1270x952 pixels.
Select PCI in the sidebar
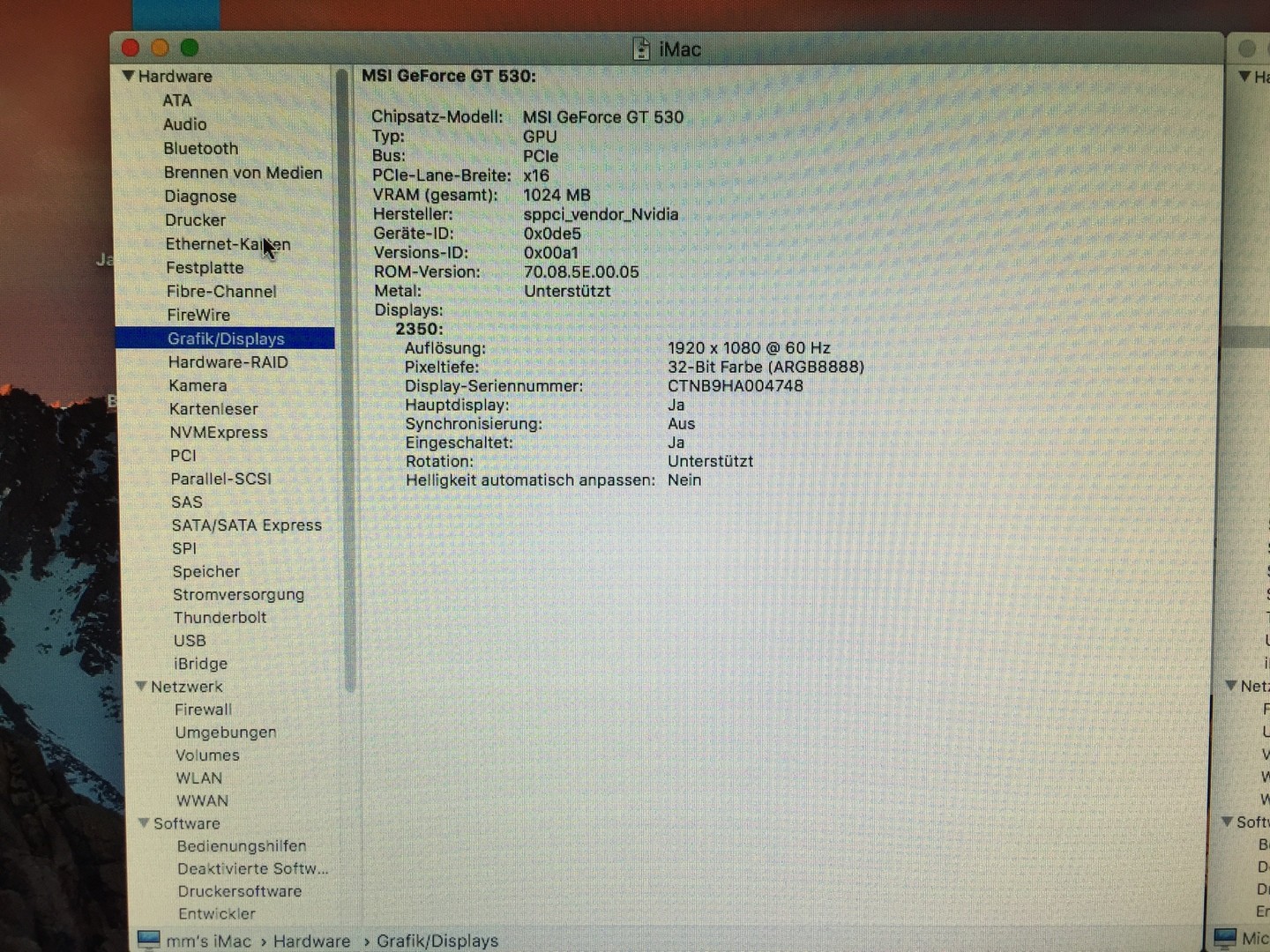pyautogui.click(x=183, y=455)
